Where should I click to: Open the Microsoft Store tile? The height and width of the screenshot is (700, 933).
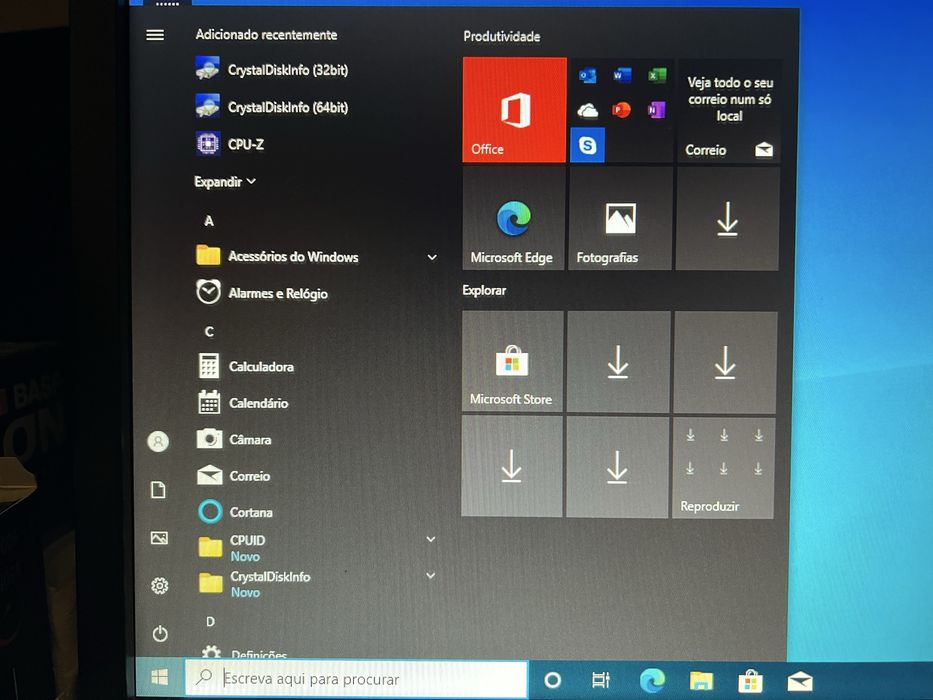[x=512, y=361]
